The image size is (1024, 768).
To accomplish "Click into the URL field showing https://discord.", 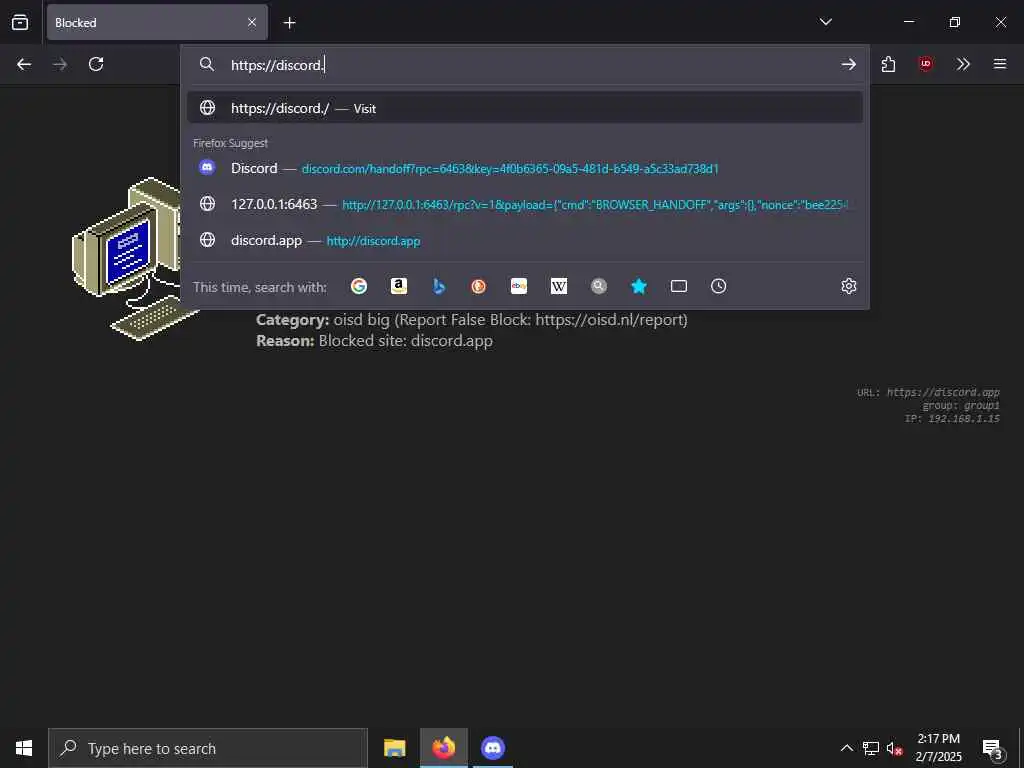I will pos(529,65).
